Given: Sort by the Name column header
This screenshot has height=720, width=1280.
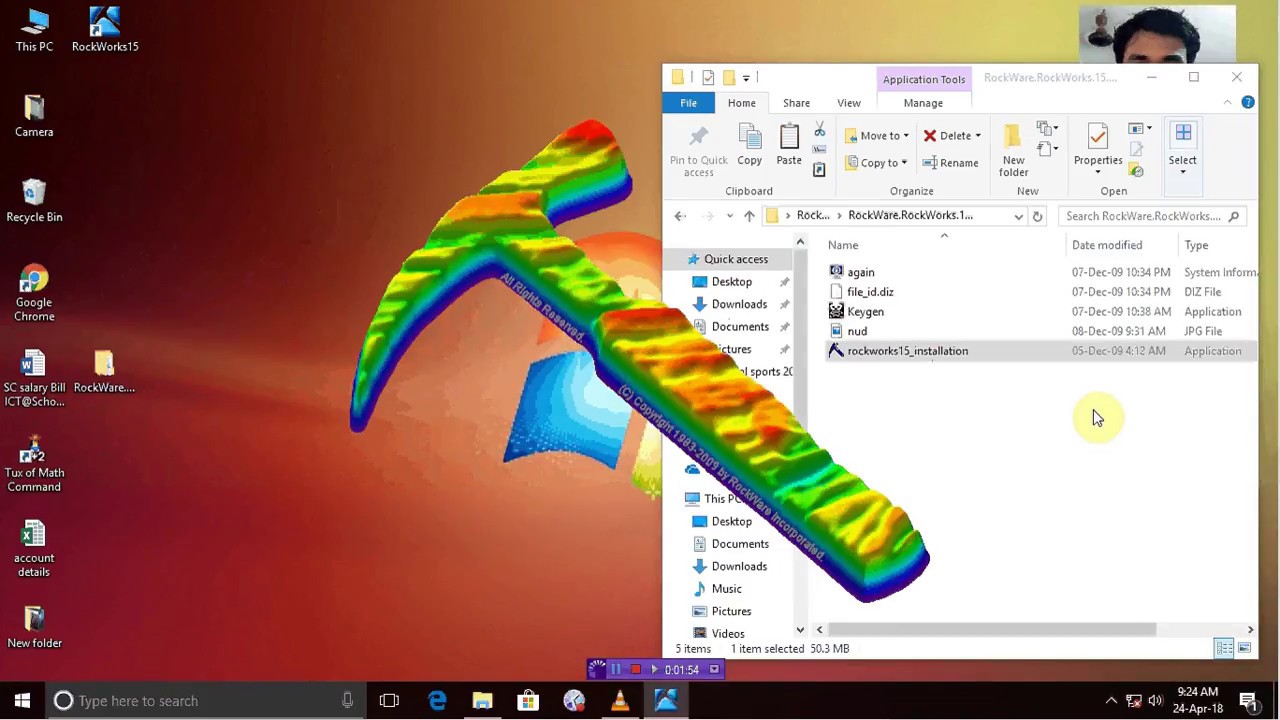Looking at the screenshot, I should 843,245.
